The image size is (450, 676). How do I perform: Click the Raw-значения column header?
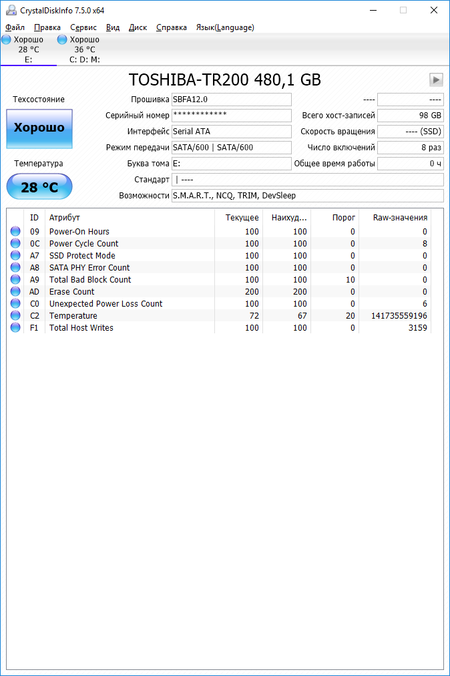[395, 218]
